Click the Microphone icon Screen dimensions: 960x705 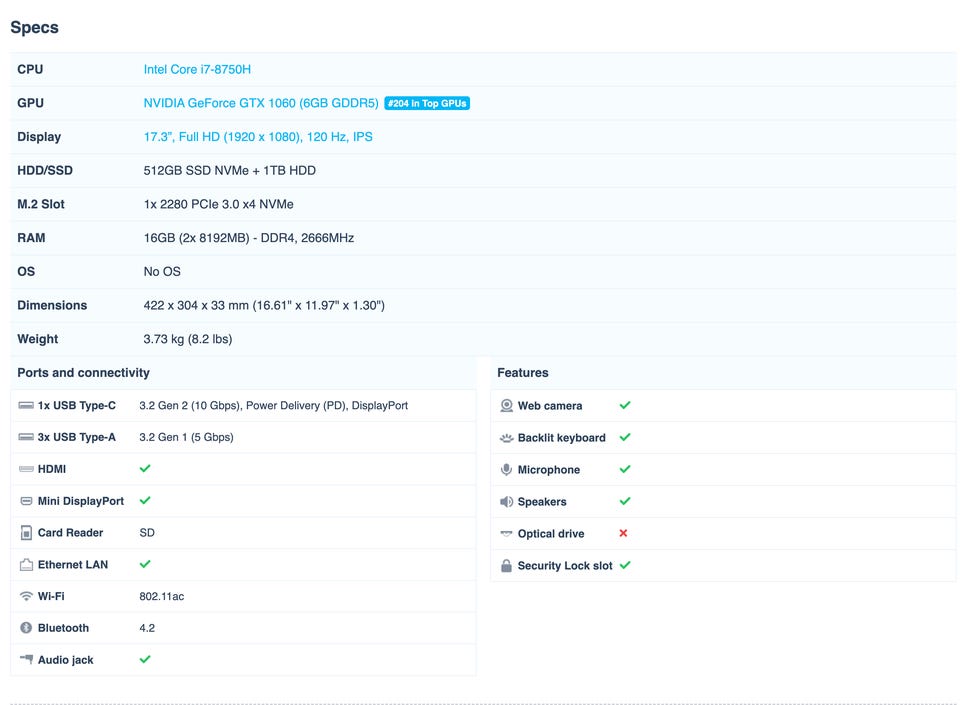coord(506,469)
